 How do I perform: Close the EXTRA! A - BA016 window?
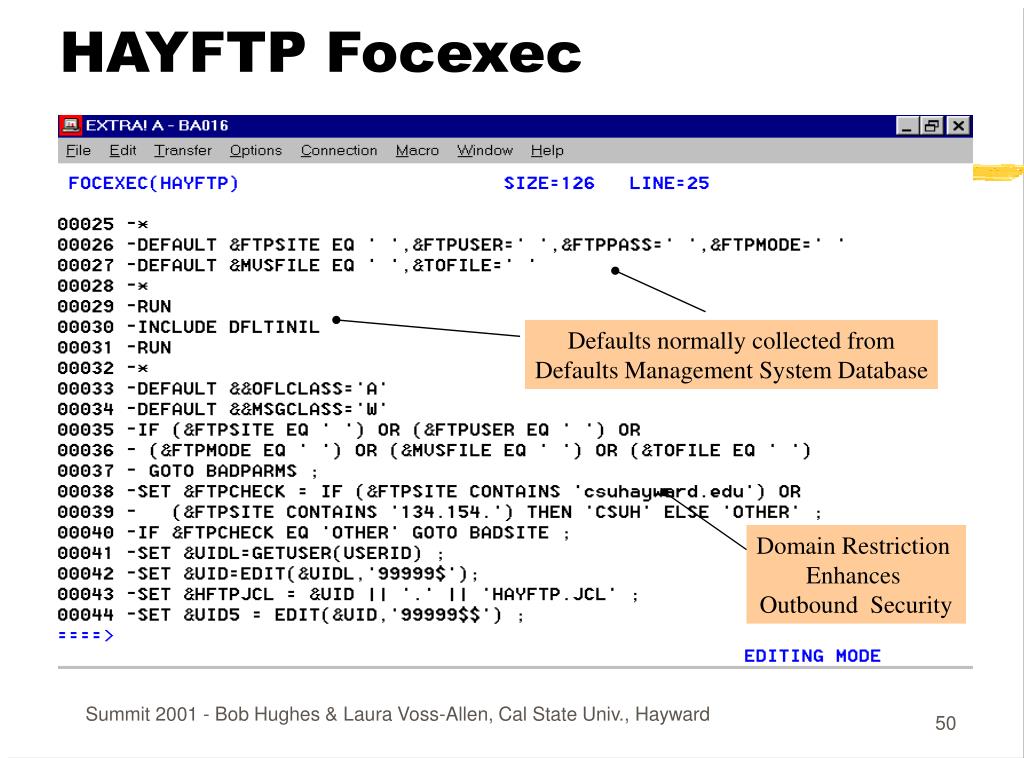click(x=958, y=125)
